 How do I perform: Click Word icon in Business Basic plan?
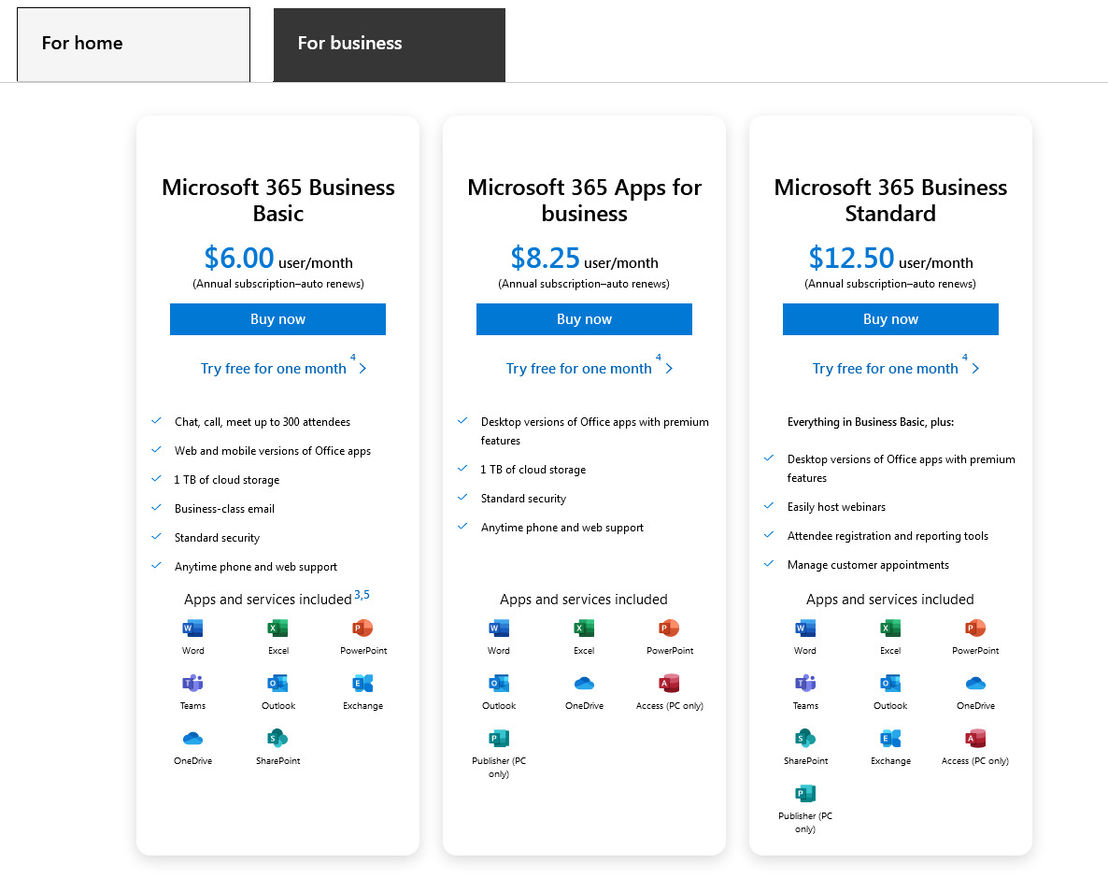point(193,628)
